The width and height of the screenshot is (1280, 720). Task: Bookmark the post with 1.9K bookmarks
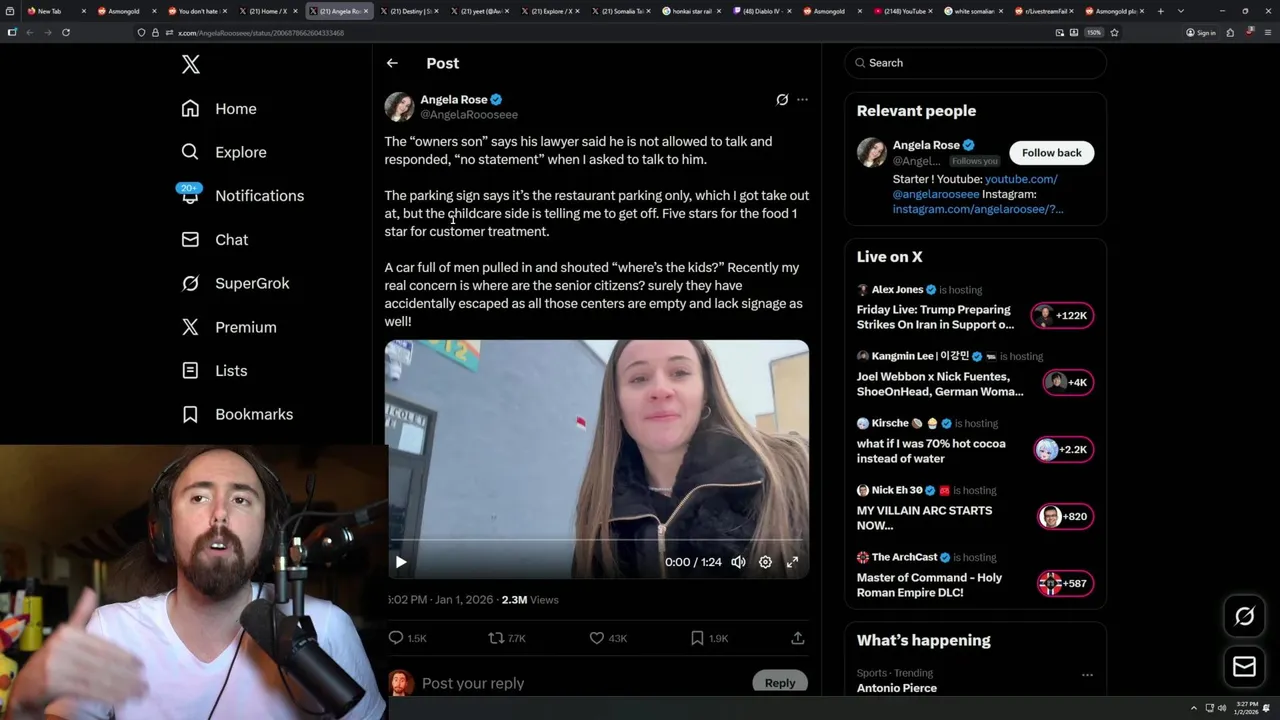tap(709, 638)
